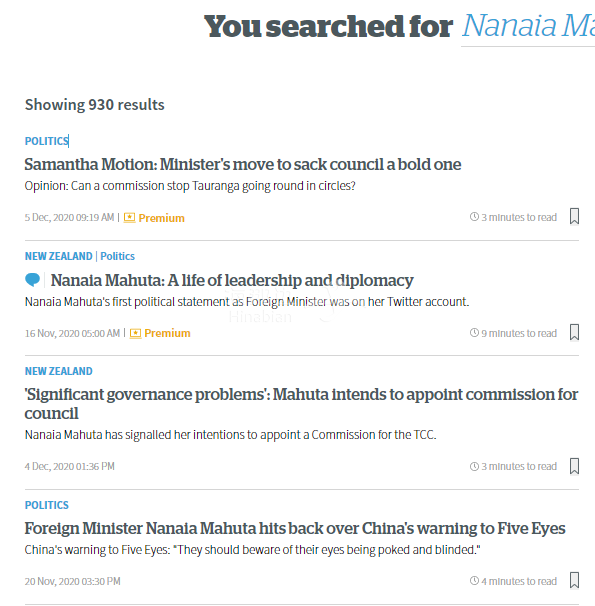595x606 pixels.
Task: Click the blue comment bubble icon
Action: tap(32, 280)
